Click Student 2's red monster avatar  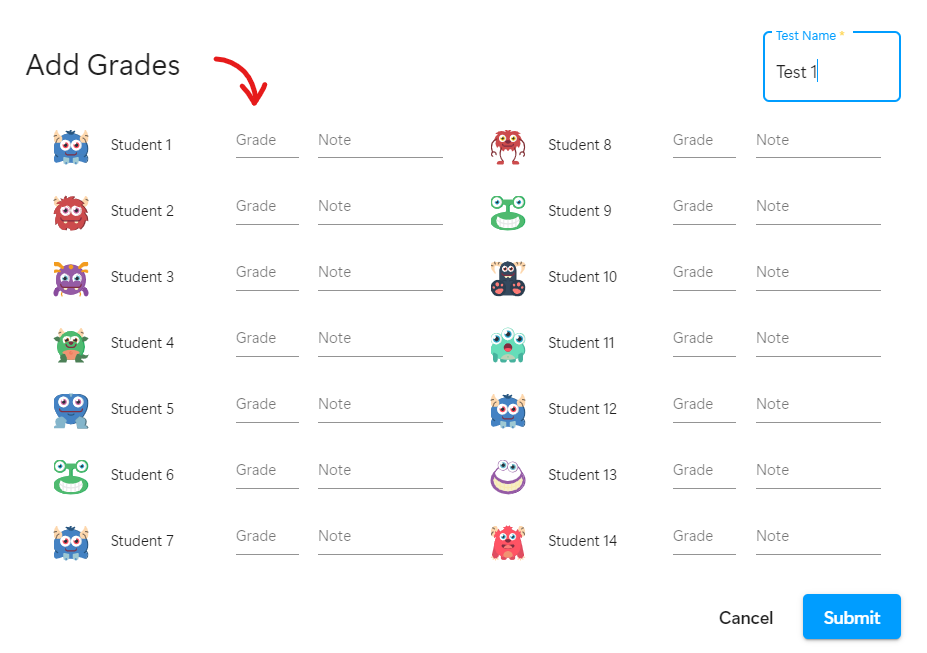[70, 211]
